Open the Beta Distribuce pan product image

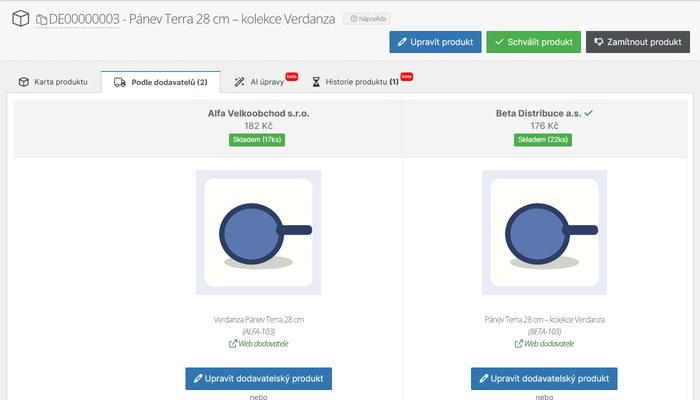544,232
